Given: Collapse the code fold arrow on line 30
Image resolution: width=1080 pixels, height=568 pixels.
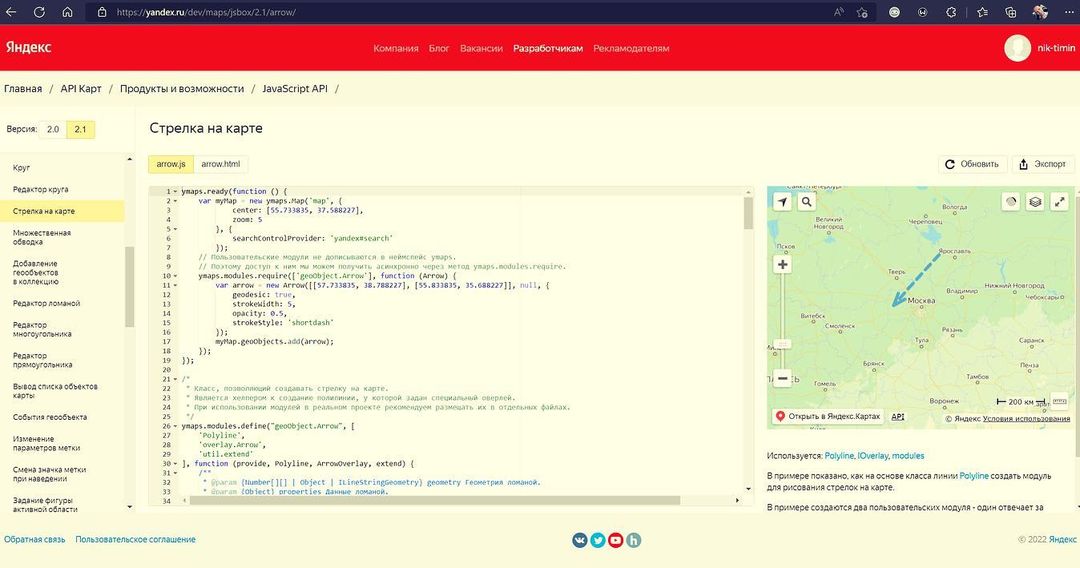Looking at the screenshot, I should 175,464.
